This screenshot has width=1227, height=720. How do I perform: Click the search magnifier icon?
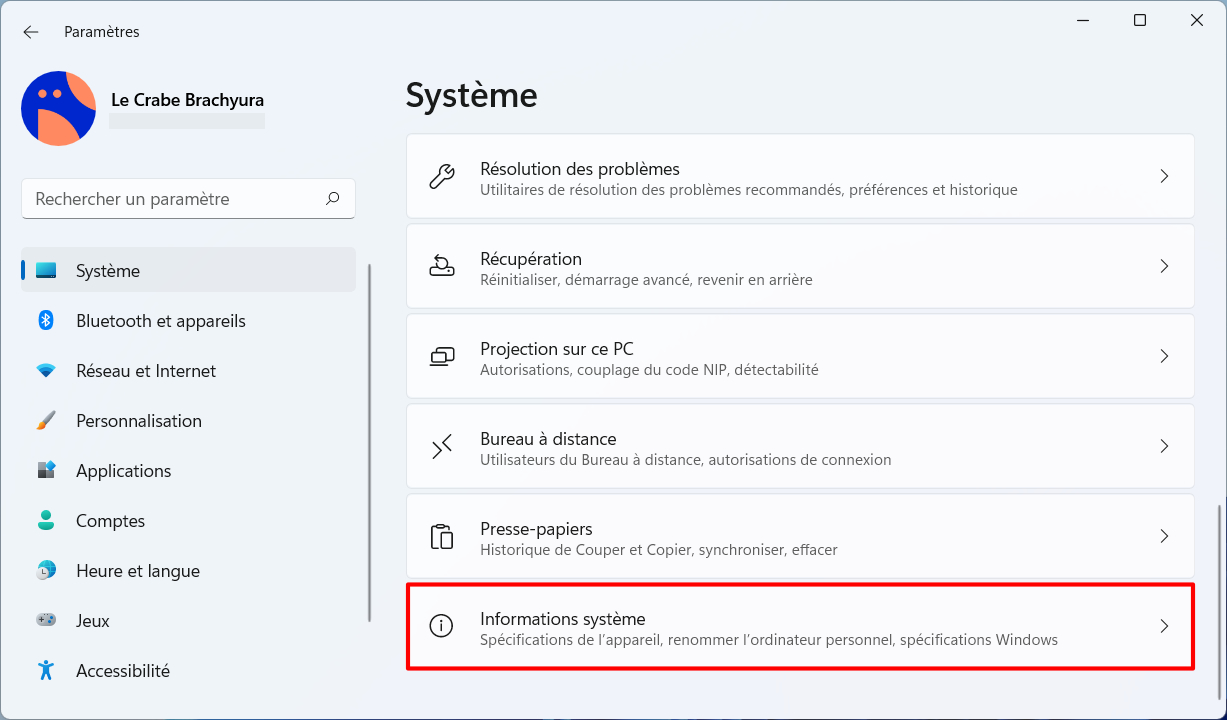point(333,199)
